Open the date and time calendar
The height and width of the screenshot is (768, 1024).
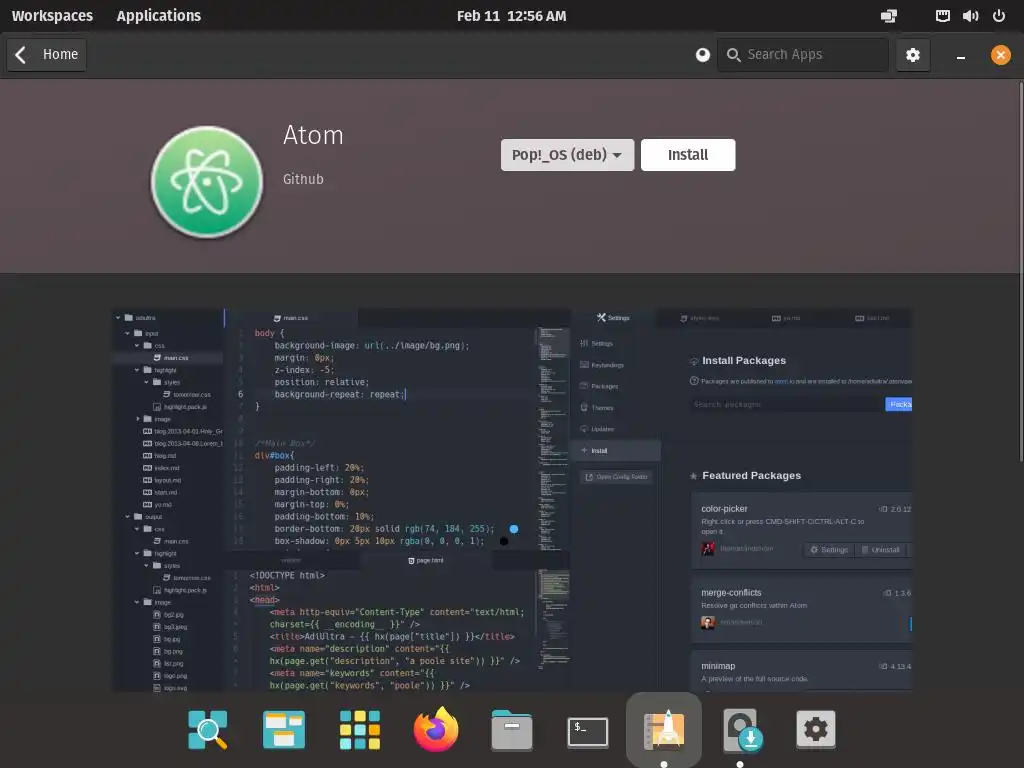click(x=511, y=16)
